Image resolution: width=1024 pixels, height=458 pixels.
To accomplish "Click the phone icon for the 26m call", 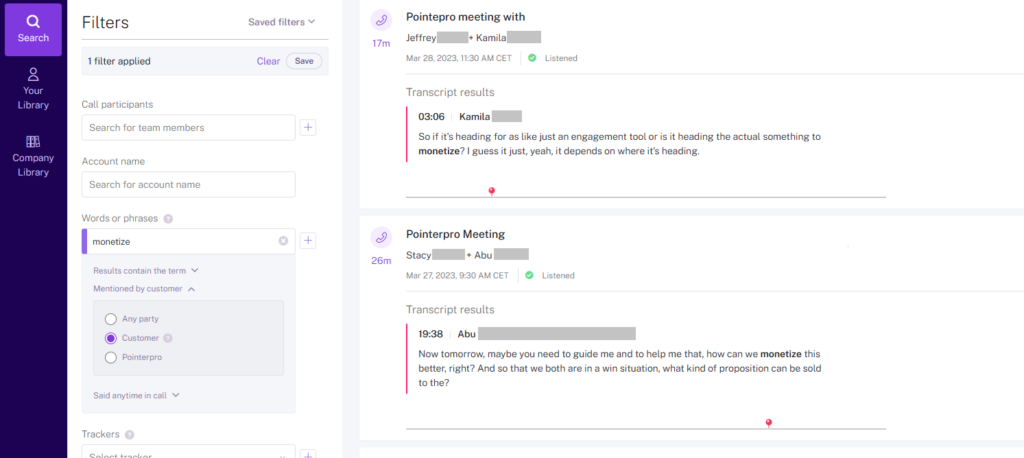I will [x=380, y=237].
